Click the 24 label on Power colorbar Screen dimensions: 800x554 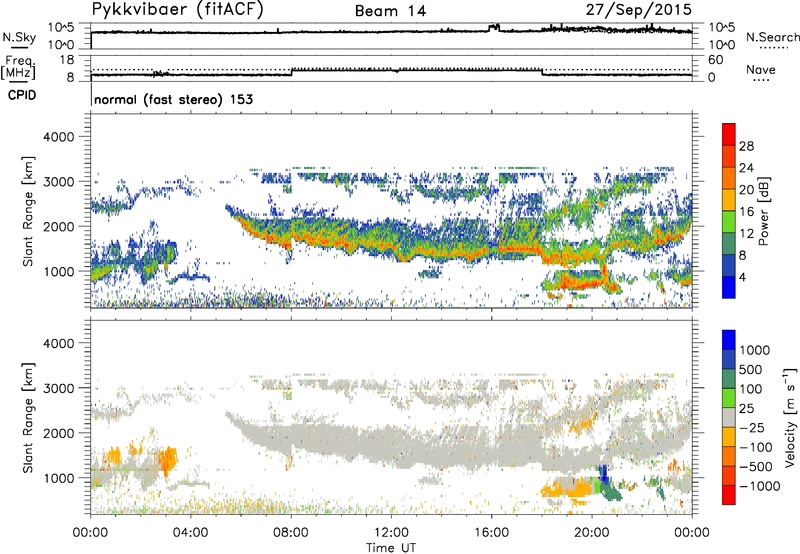746,168
